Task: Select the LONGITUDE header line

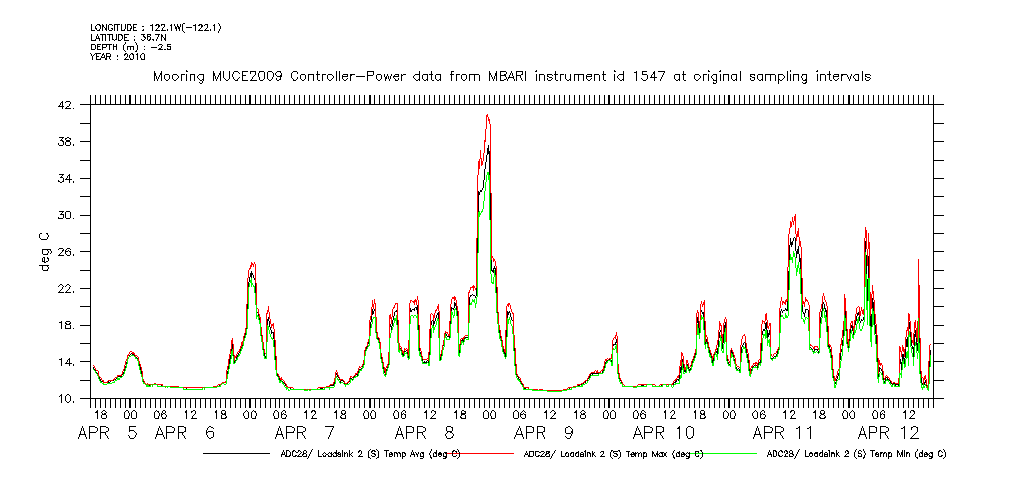Action: coord(155,27)
